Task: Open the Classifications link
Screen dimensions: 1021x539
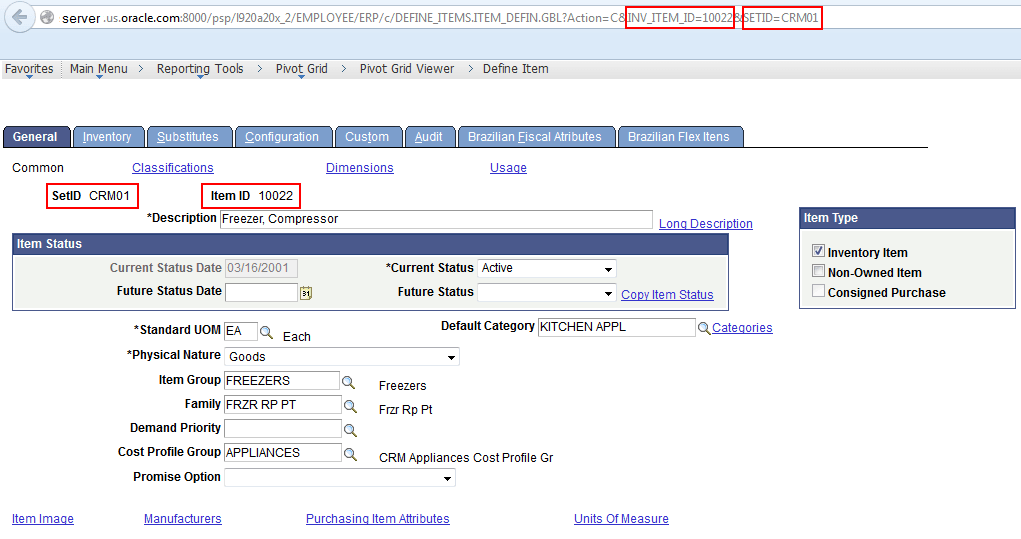Action: tap(173, 168)
